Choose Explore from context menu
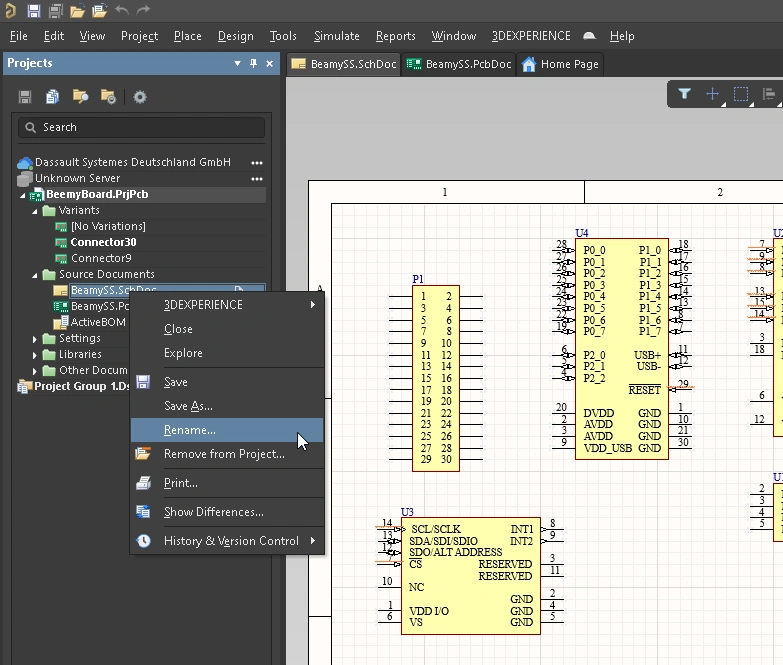The height and width of the screenshot is (665, 783). tap(227, 353)
